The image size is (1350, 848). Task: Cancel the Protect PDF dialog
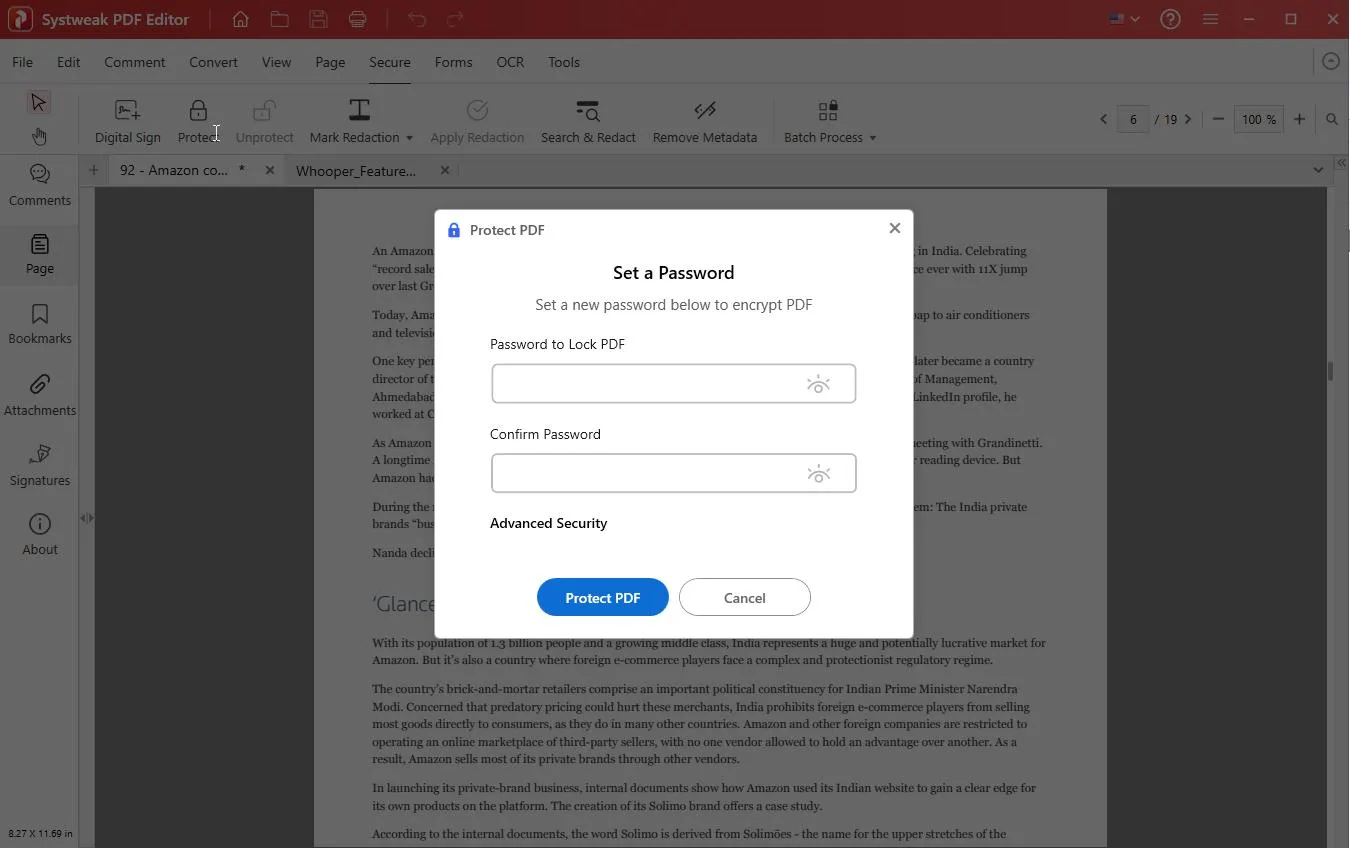(x=744, y=597)
